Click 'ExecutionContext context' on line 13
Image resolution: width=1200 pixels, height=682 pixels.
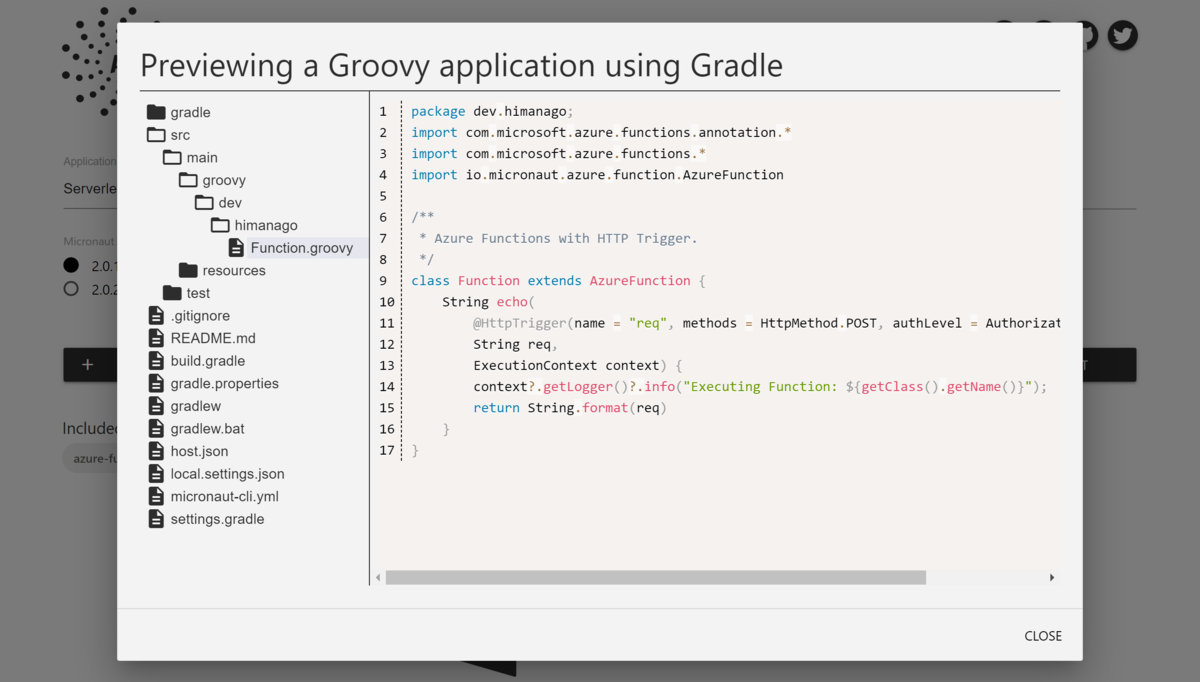[566, 365]
